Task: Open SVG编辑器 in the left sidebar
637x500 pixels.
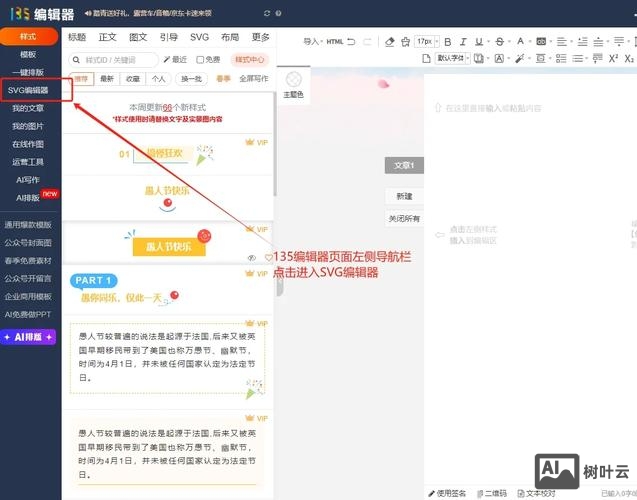Action: 28,90
